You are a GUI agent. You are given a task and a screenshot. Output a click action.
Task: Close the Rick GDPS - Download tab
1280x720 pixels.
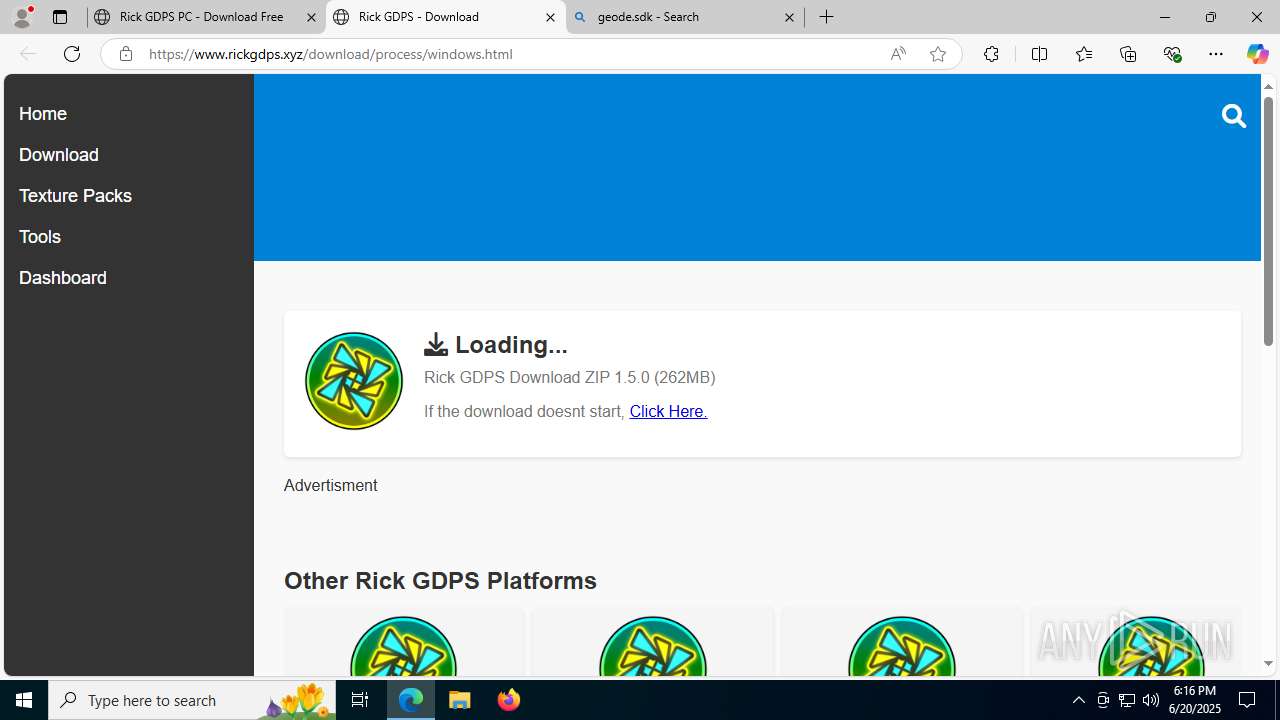(550, 17)
